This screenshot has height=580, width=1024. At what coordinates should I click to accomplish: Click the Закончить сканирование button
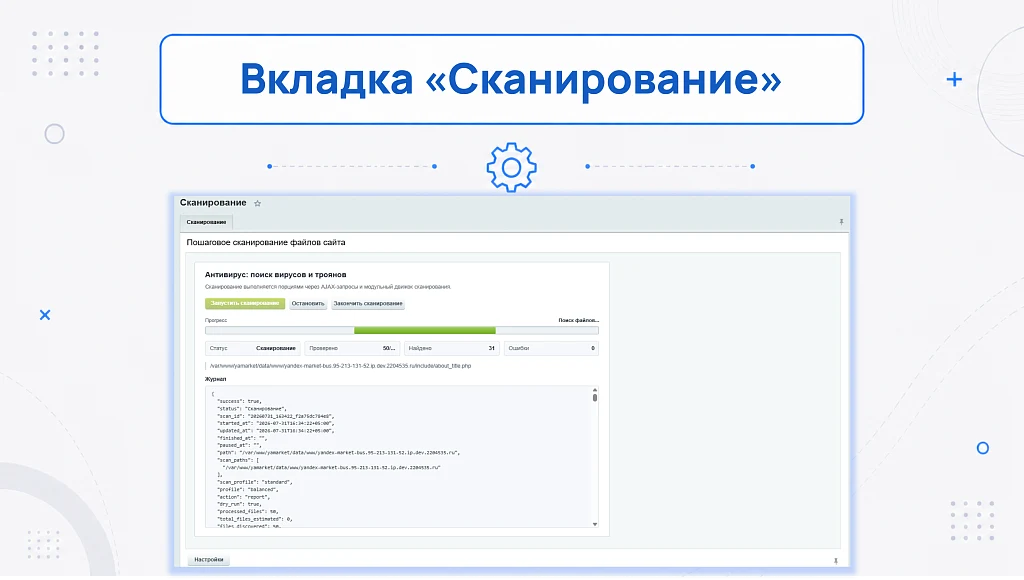tap(368, 303)
